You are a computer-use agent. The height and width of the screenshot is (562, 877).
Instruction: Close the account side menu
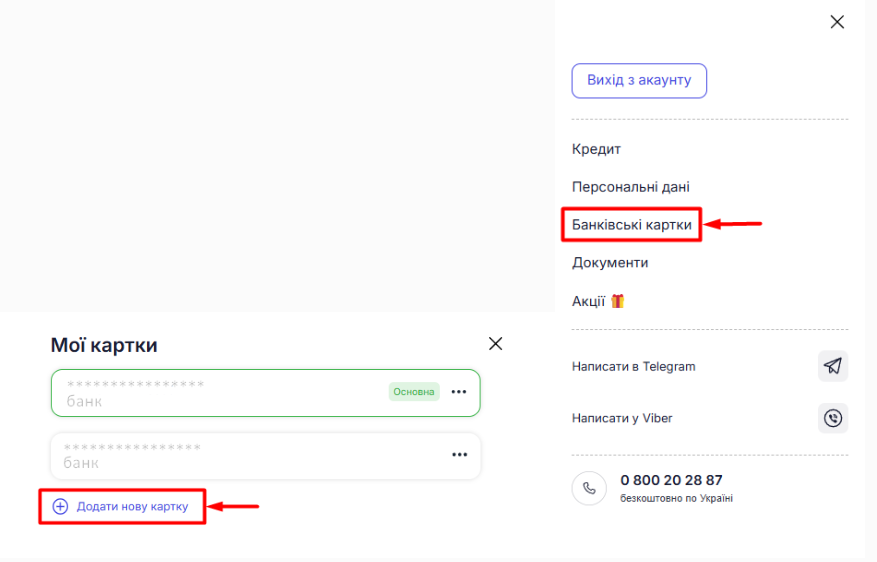click(837, 22)
